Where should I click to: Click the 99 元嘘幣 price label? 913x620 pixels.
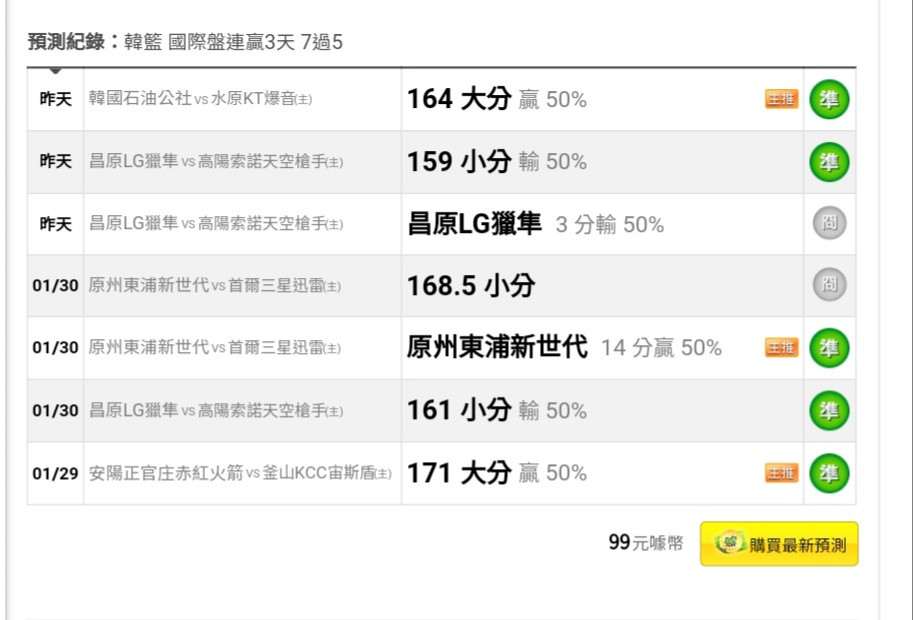pos(646,543)
